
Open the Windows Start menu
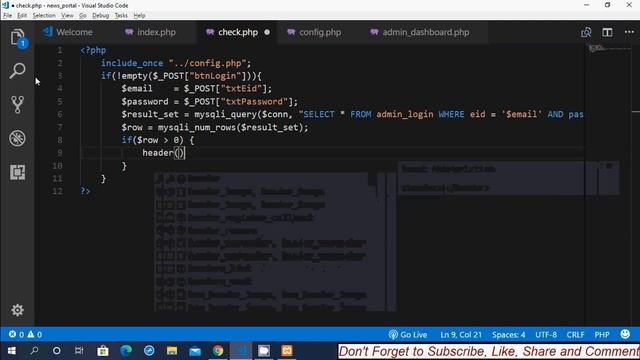point(11,351)
